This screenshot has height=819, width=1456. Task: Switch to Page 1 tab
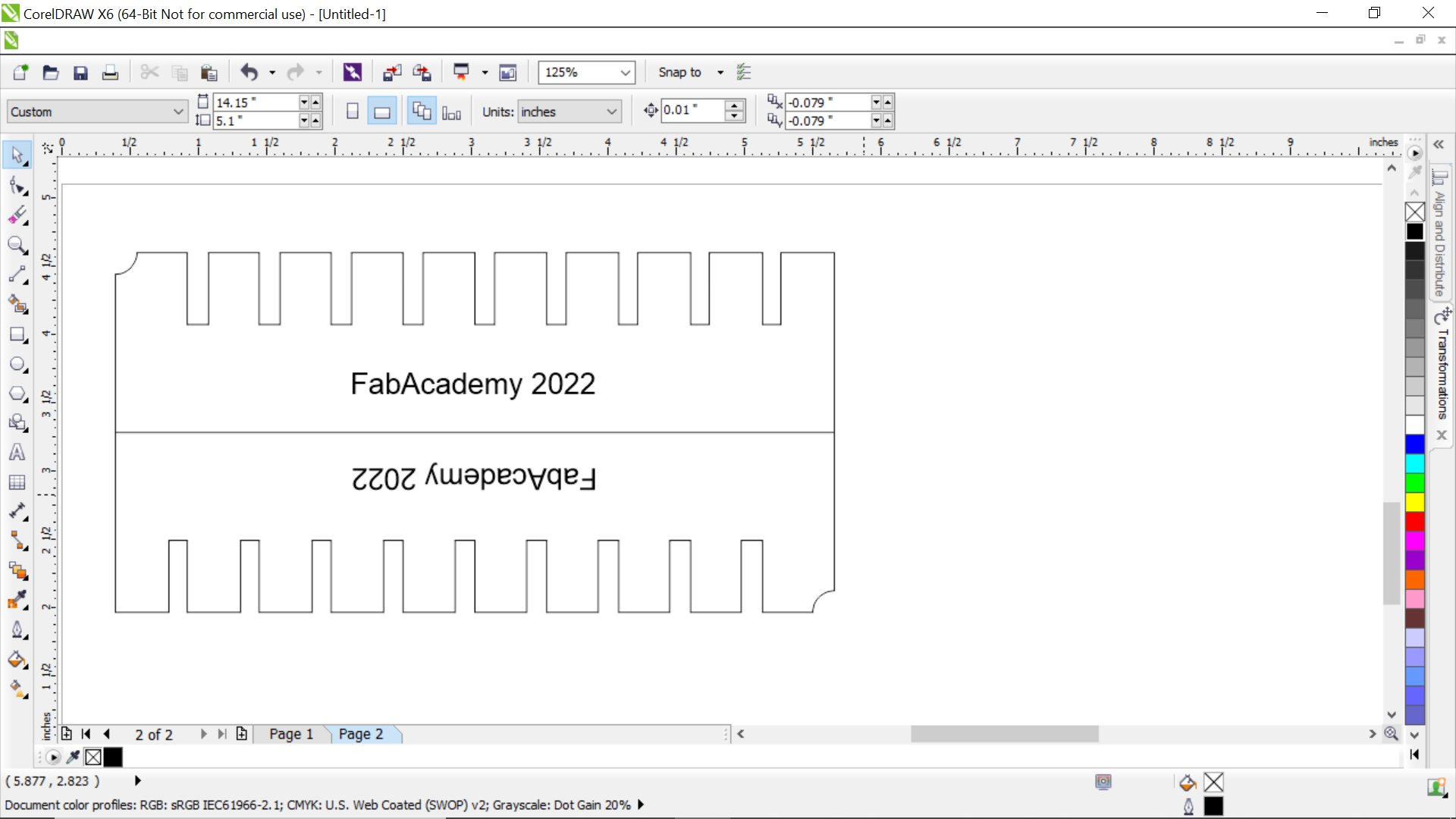pos(291,734)
